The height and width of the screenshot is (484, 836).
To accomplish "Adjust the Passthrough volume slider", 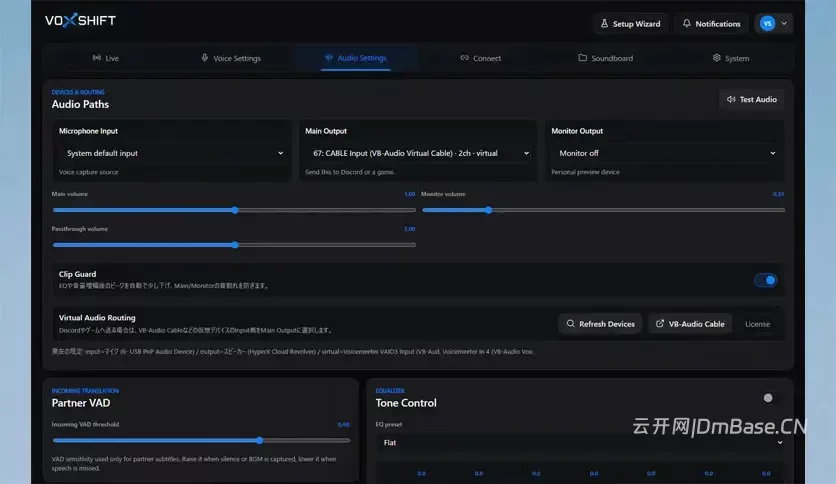I will (234, 245).
